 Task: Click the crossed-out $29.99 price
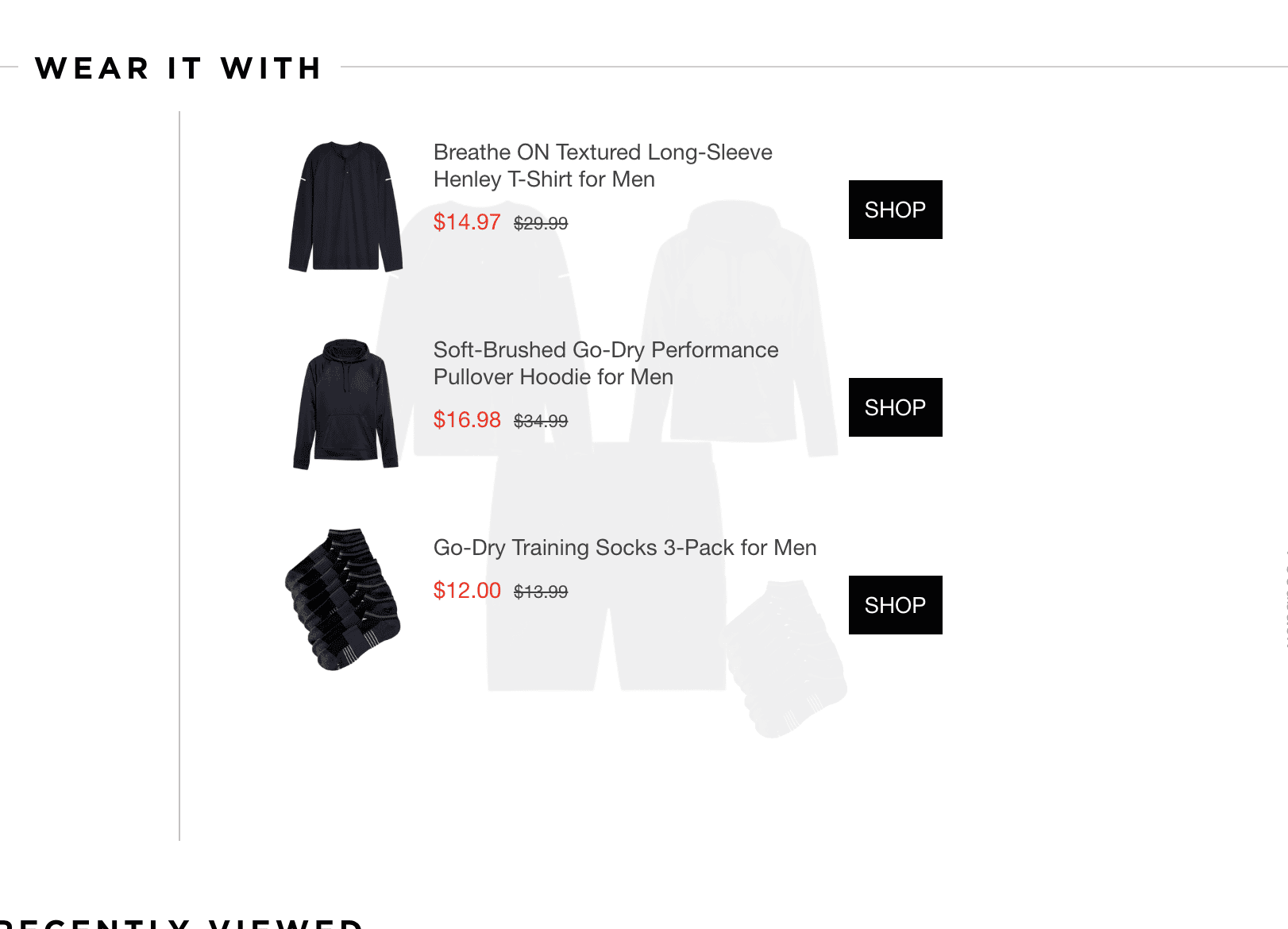click(541, 224)
